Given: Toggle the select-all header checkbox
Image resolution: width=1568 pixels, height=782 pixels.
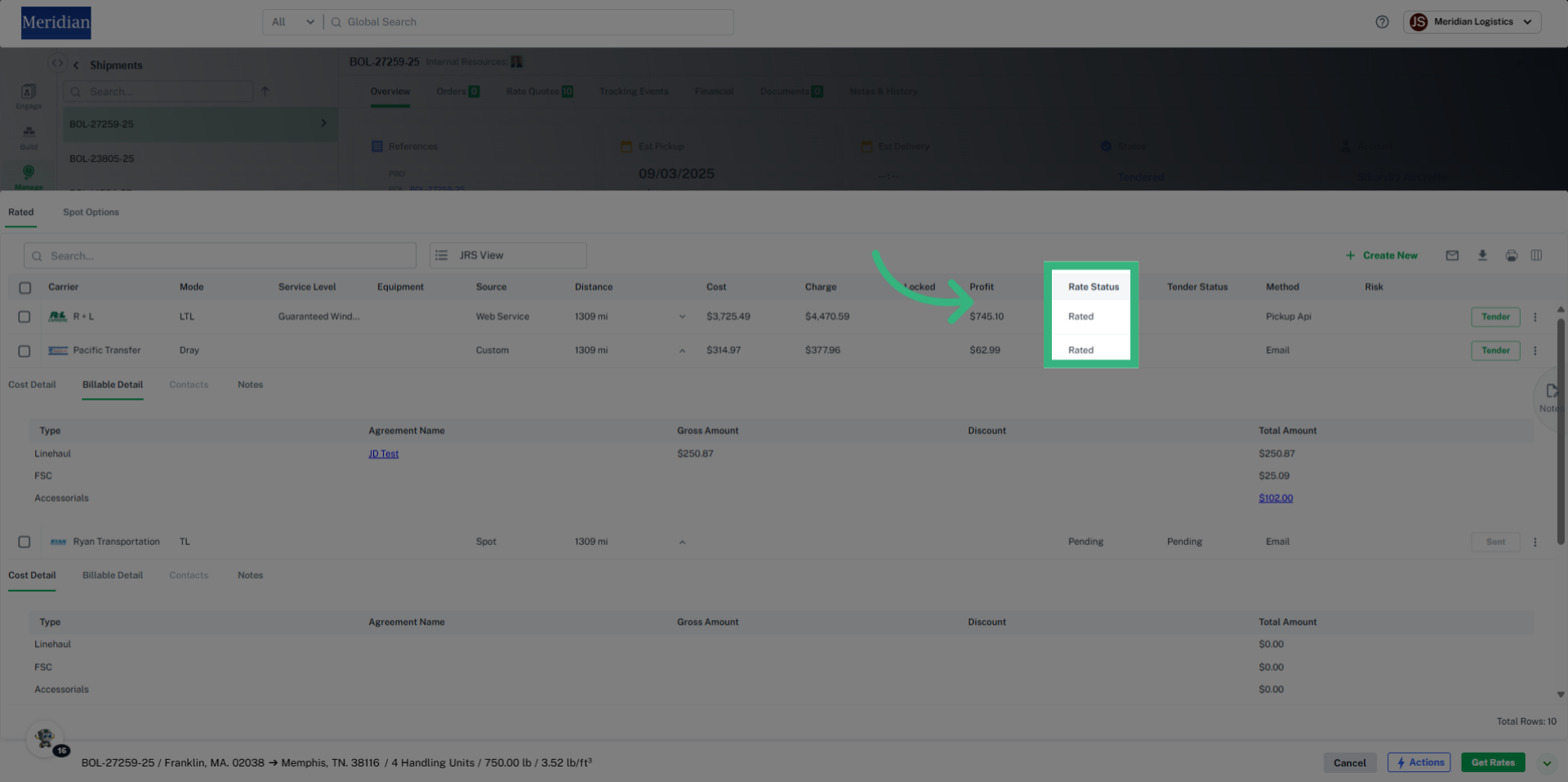Looking at the screenshot, I should pos(25,288).
